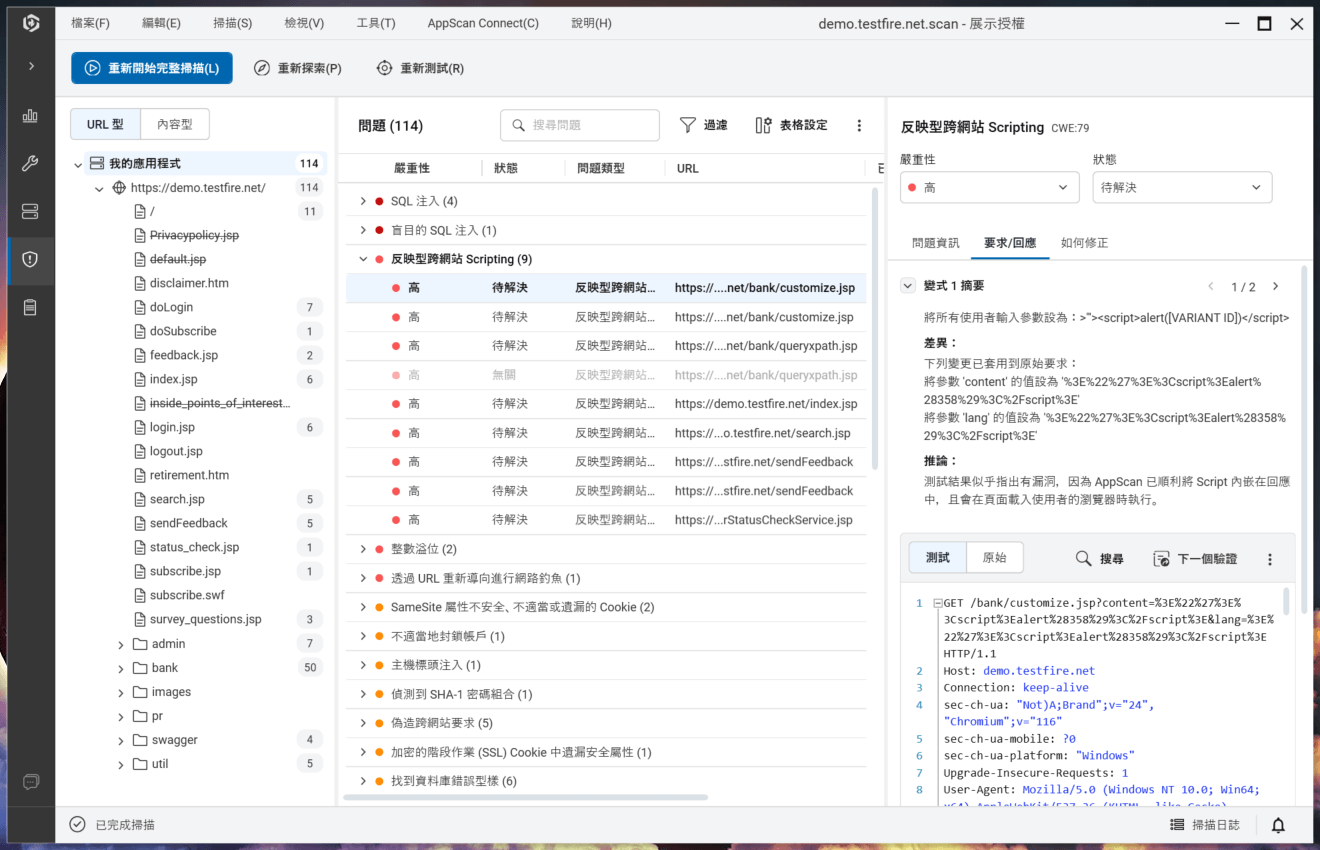This screenshot has width=1320, height=850.
Task: Select the demo.testfire.net/index.jsp issue row
Action: click(606, 404)
